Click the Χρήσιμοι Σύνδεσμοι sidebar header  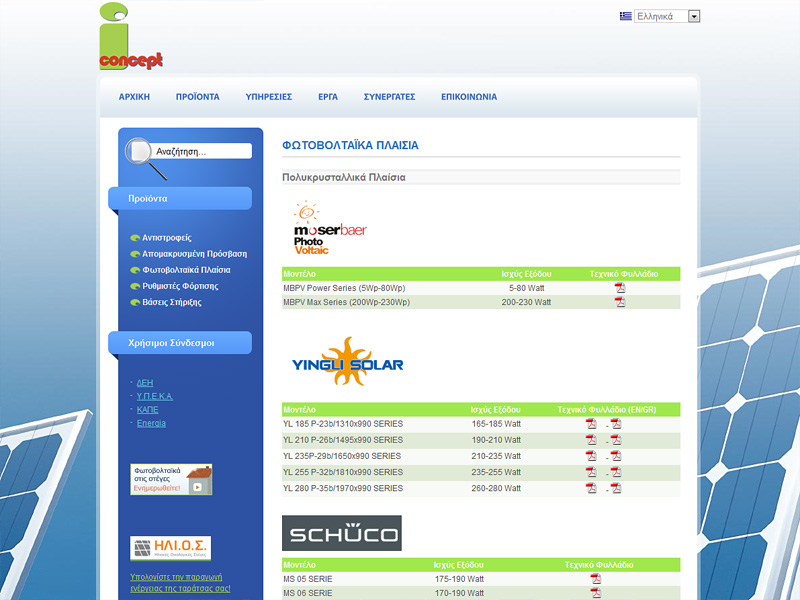[180, 343]
